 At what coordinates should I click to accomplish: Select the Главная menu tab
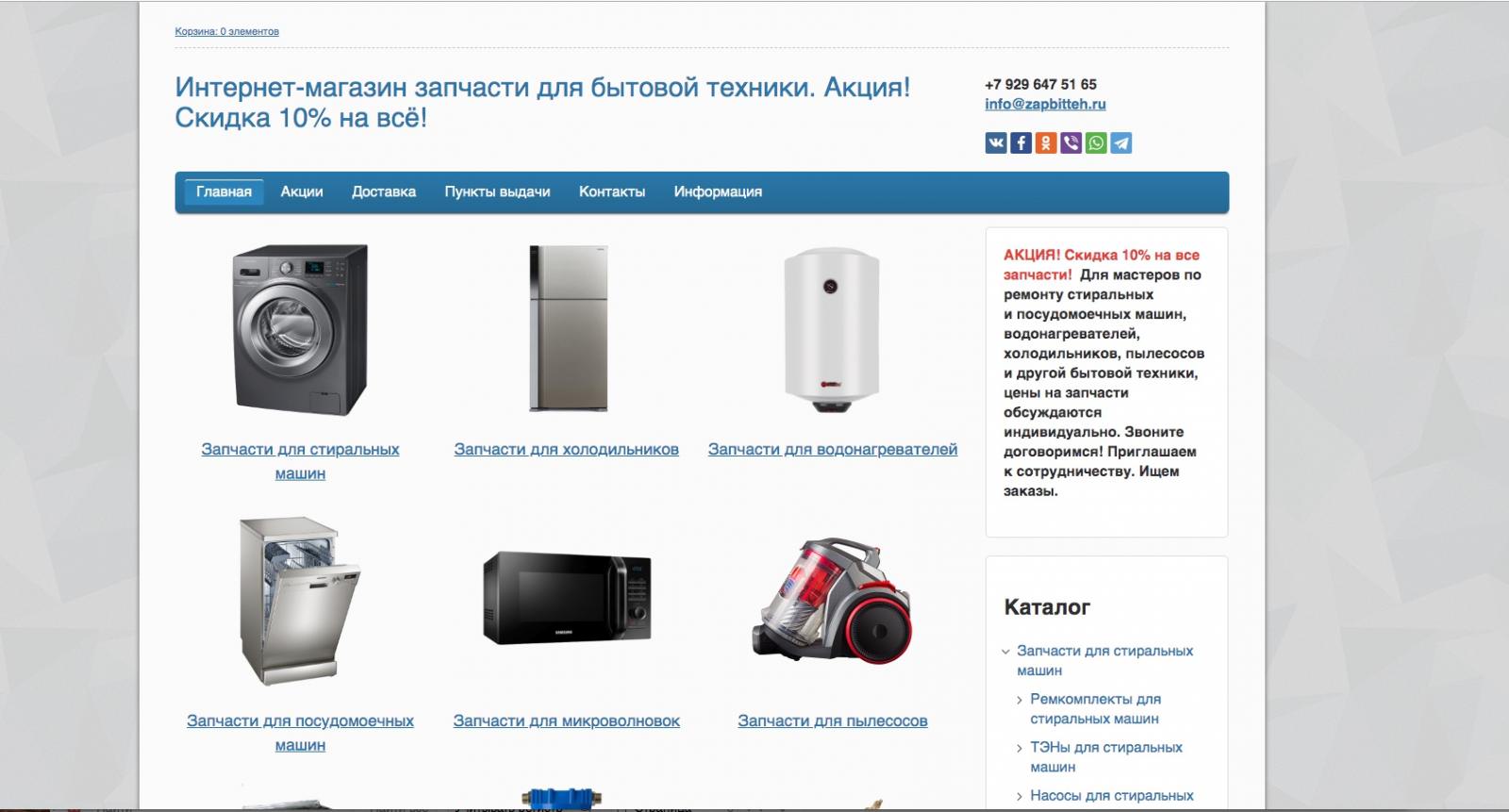[x=224, y=191]
